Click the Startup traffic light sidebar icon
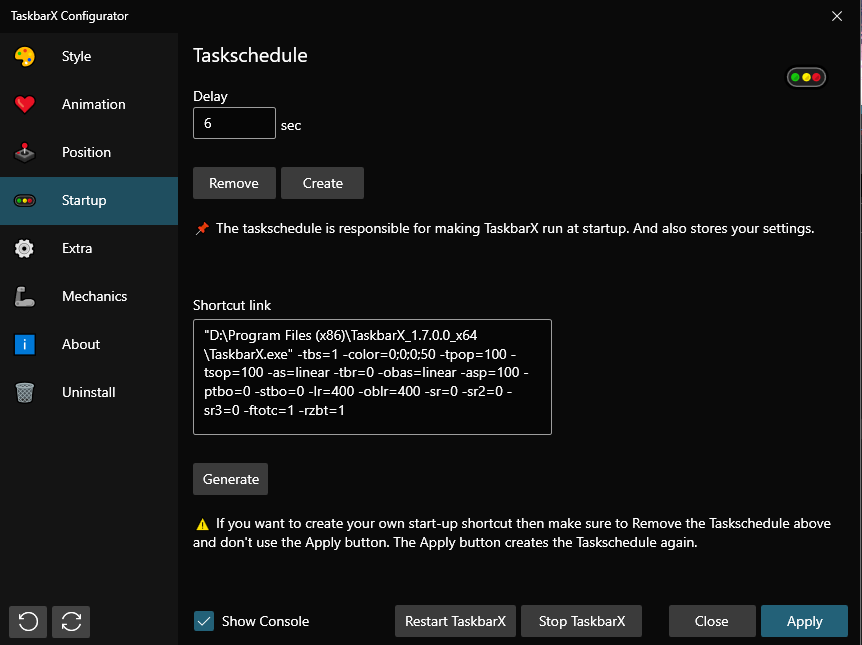 pos(25,201)
